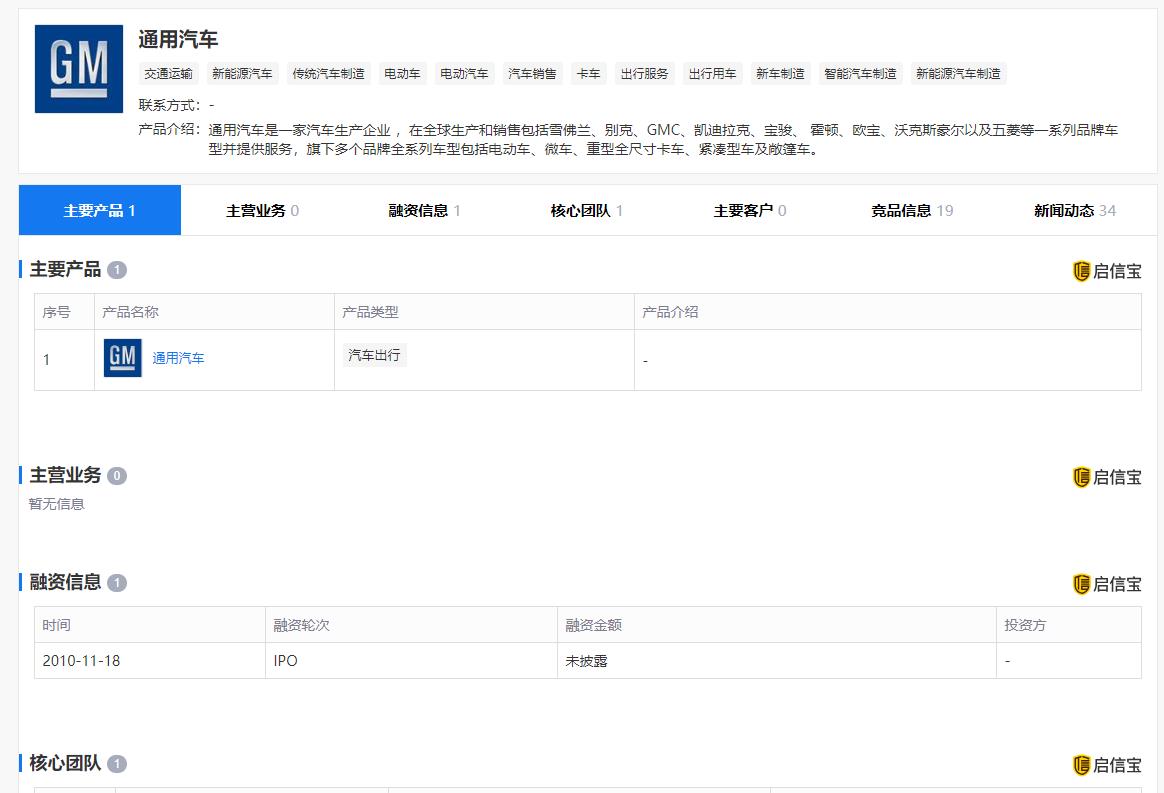This screenshot has height=793, width=1164.
Task: Select the 汽车销售 tag
Action: click(532, 74)
